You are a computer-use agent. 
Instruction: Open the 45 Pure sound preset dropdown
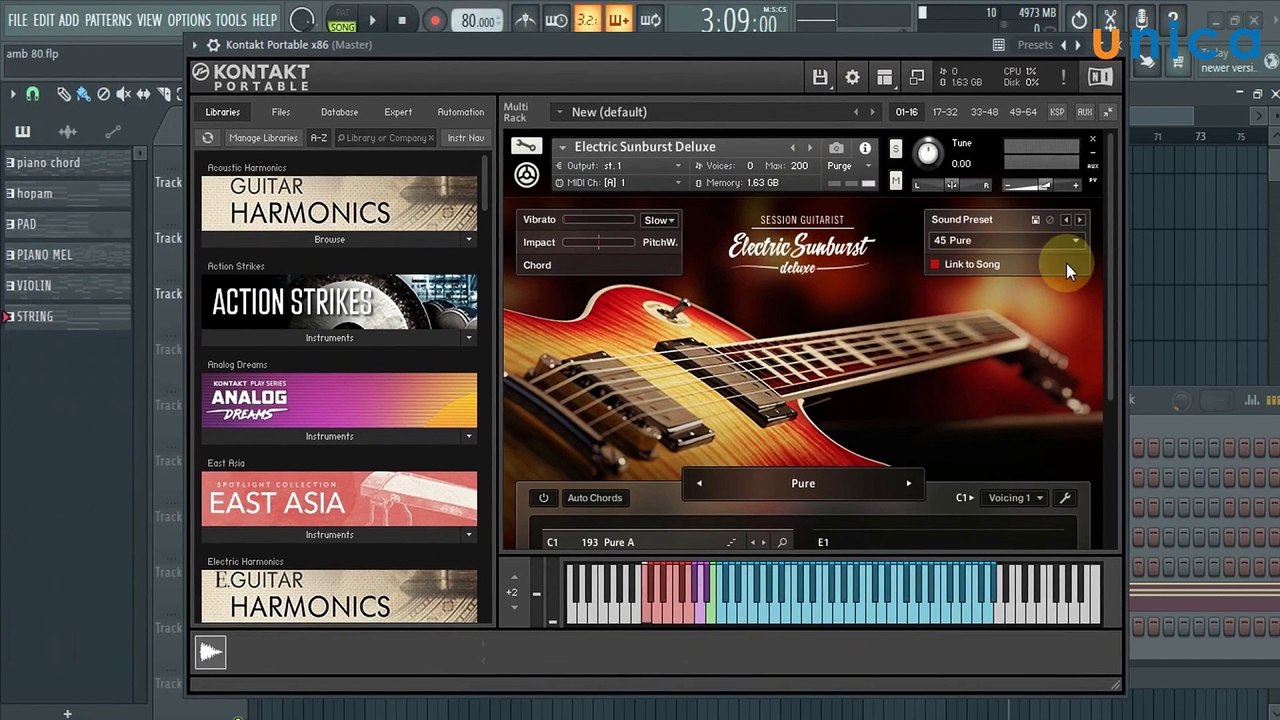point(1006,241)
